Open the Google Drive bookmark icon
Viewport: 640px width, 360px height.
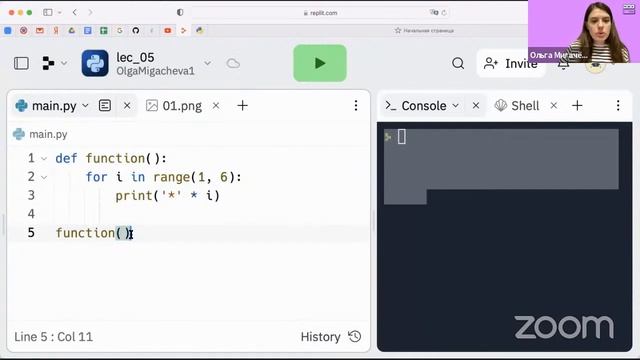71,30
